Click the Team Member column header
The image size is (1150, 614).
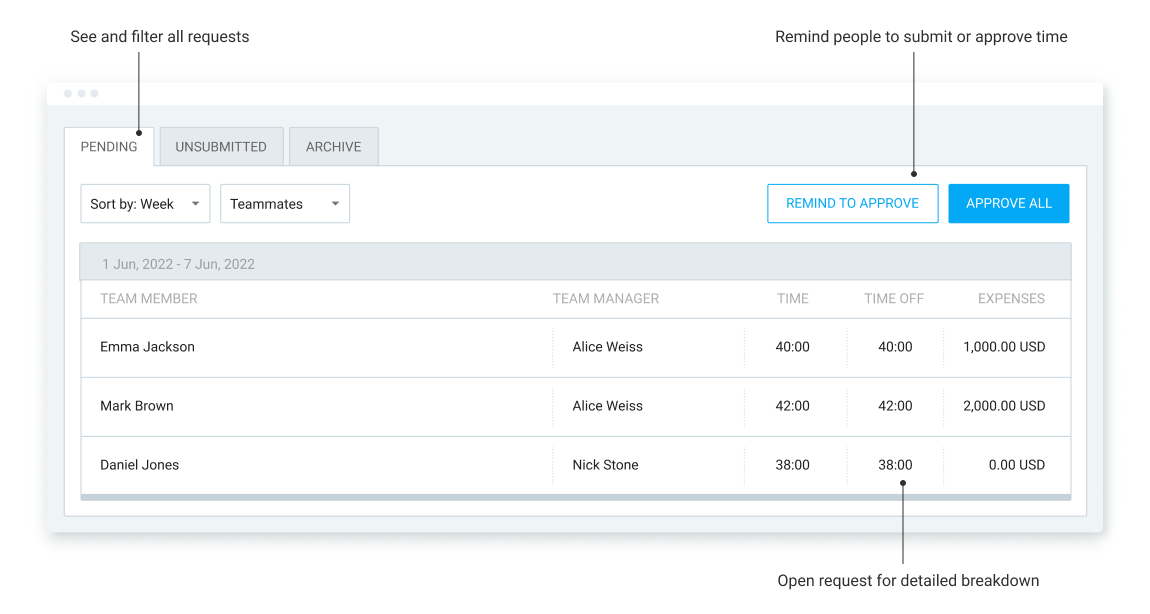click(149, 298)
